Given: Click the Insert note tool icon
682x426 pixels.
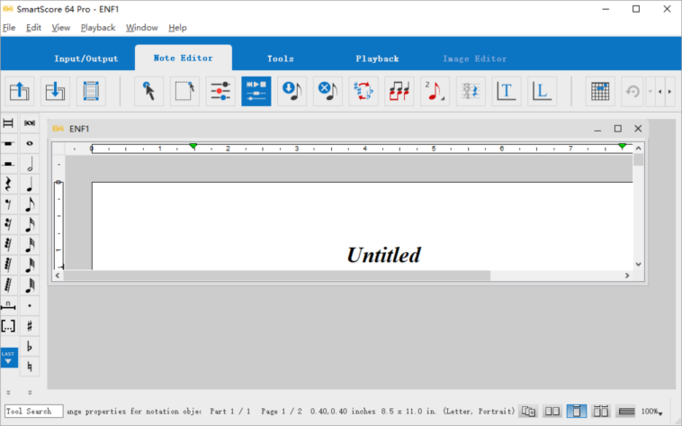Looking at the screenshot, I should coord(292,92).
